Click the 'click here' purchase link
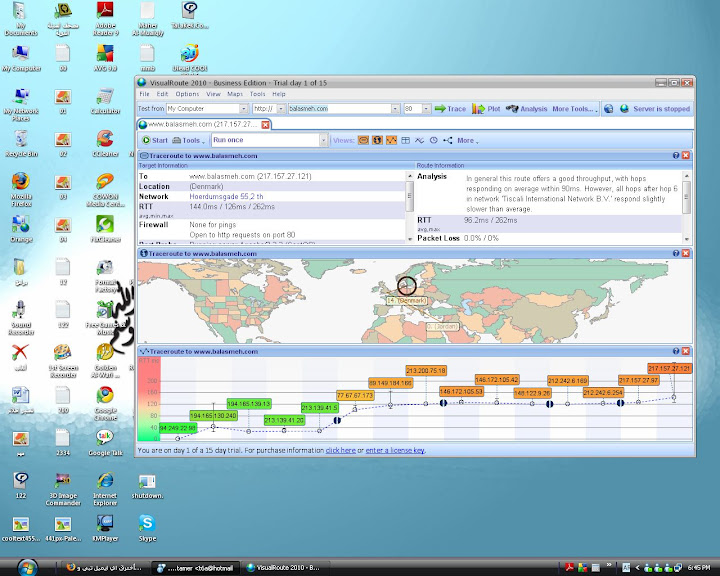The image size is (720, 576). (340, 451)
